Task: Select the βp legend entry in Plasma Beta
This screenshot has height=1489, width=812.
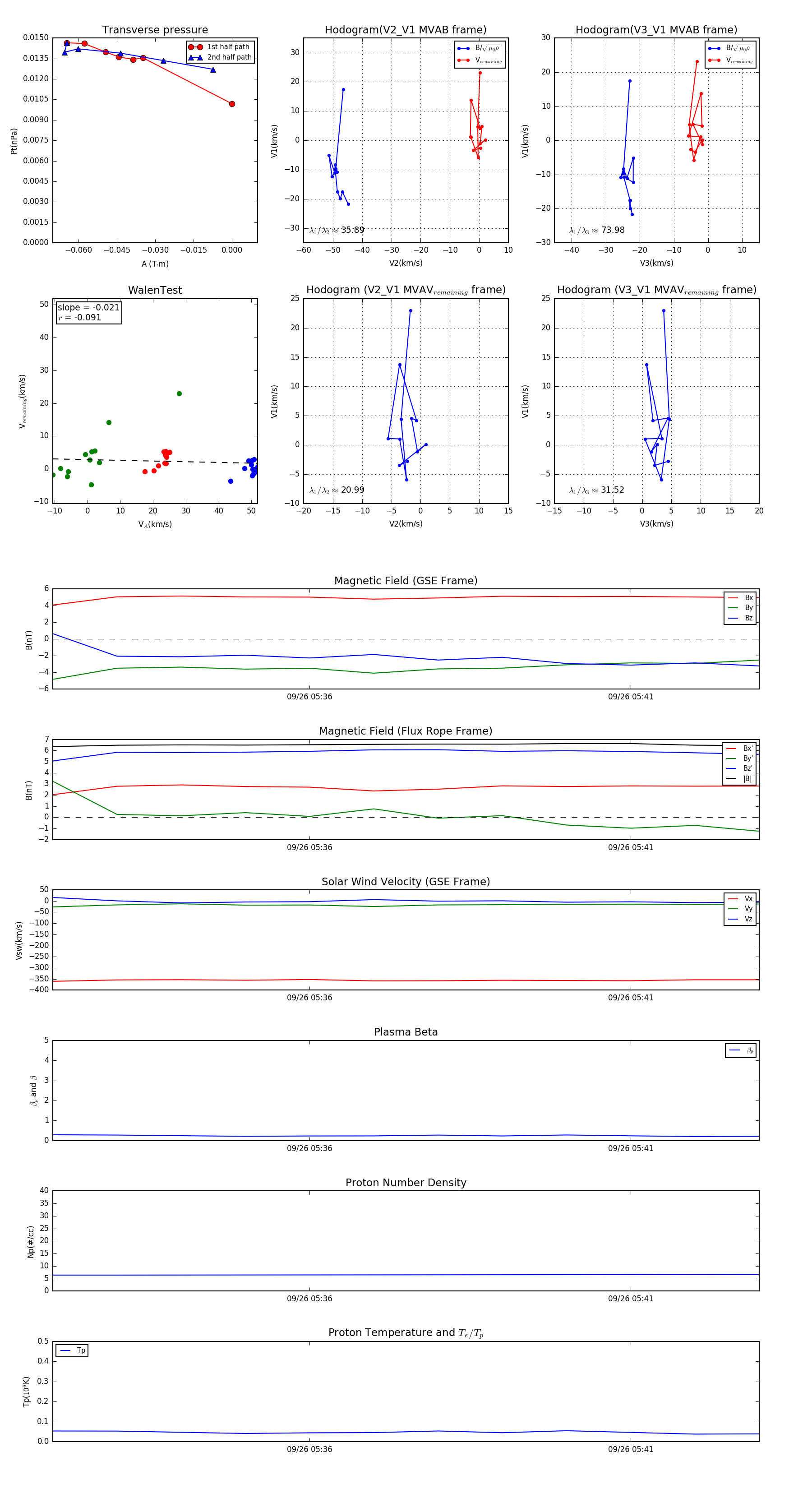Action: coord(741,1050)
